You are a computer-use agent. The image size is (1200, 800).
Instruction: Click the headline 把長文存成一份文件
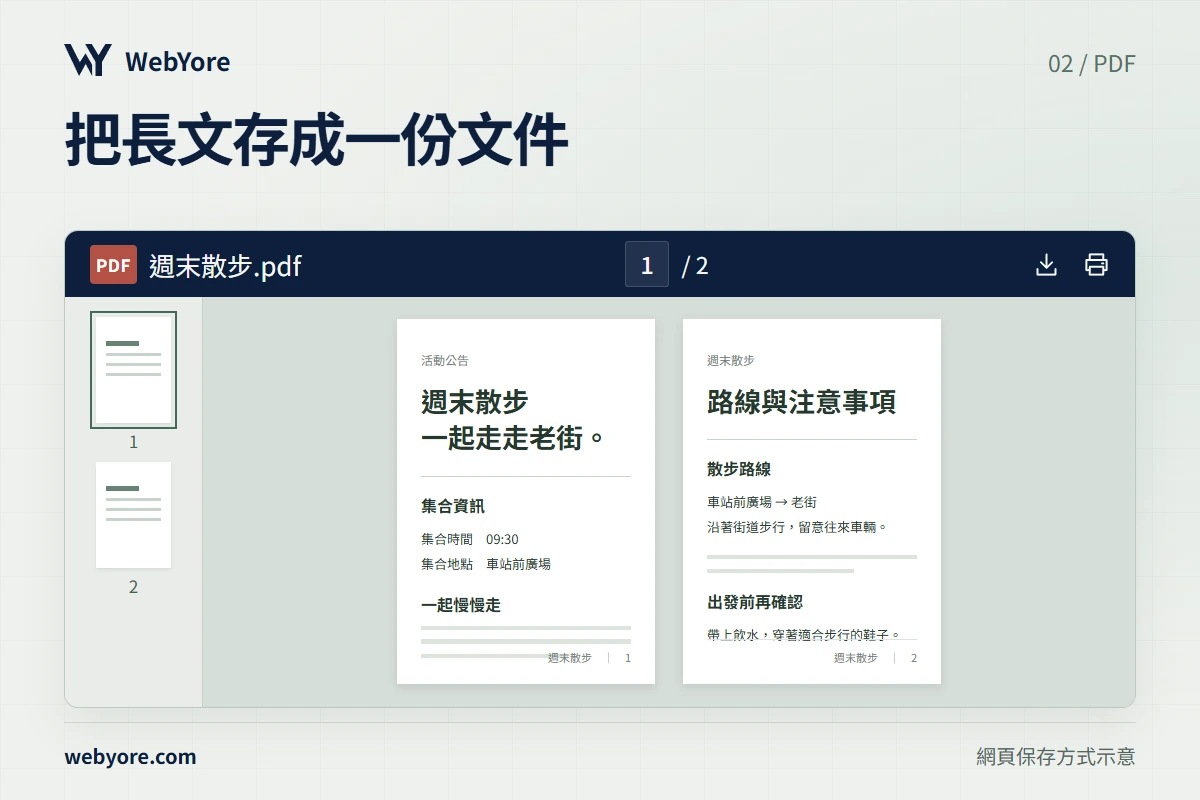coord(317,141)
